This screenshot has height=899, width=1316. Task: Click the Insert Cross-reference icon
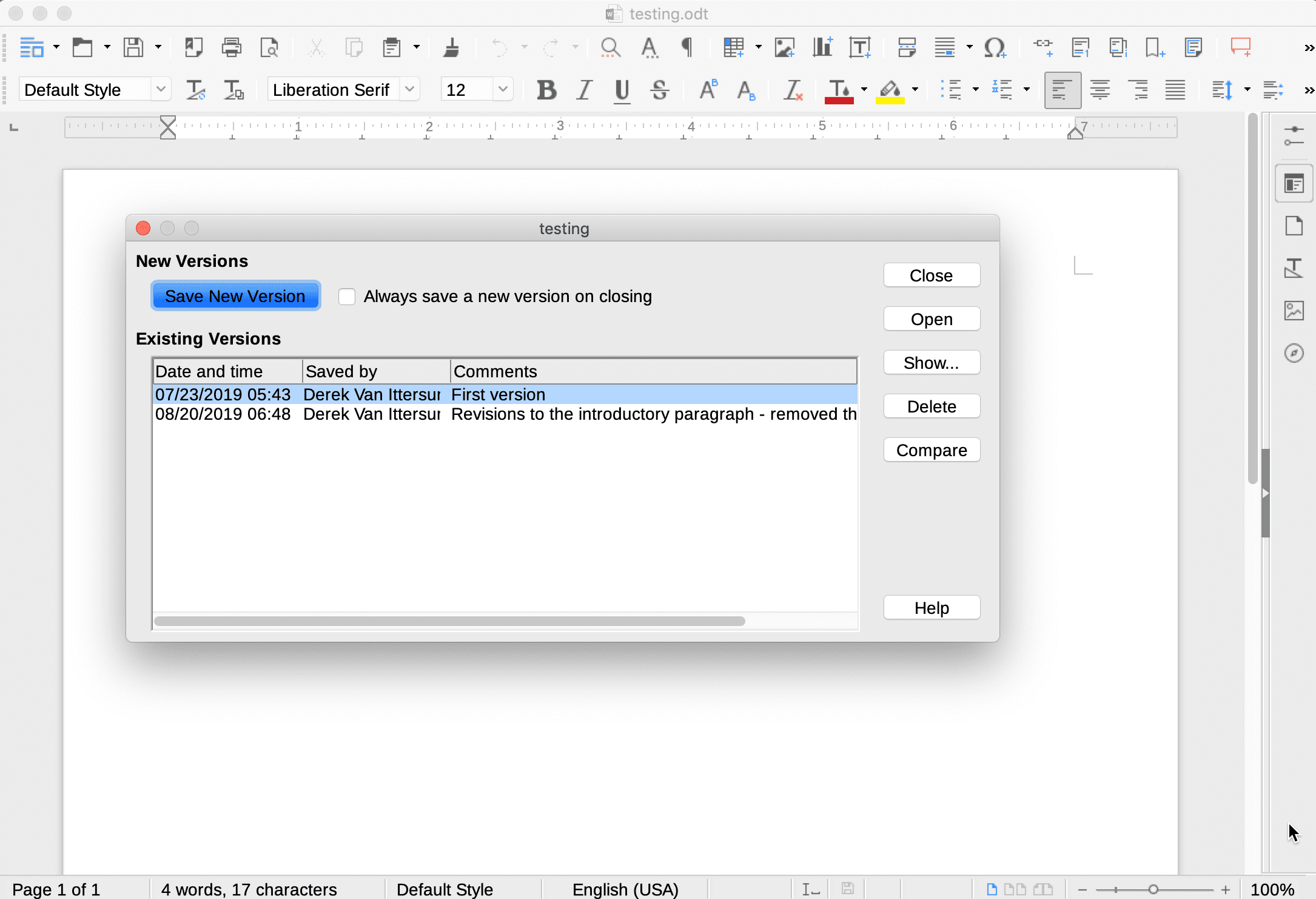tap(1193, 47)
